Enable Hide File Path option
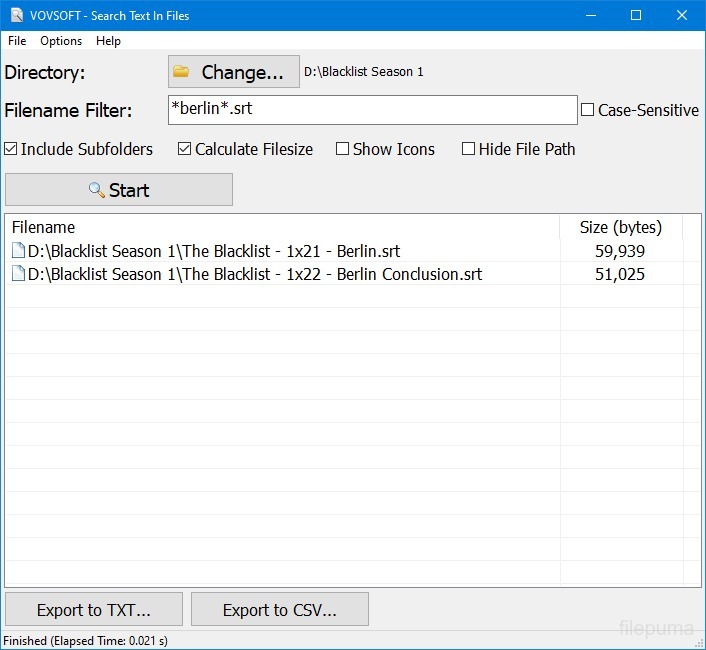Image resolution: width=706 pixels, height=650 pixels. coord(469,149)
